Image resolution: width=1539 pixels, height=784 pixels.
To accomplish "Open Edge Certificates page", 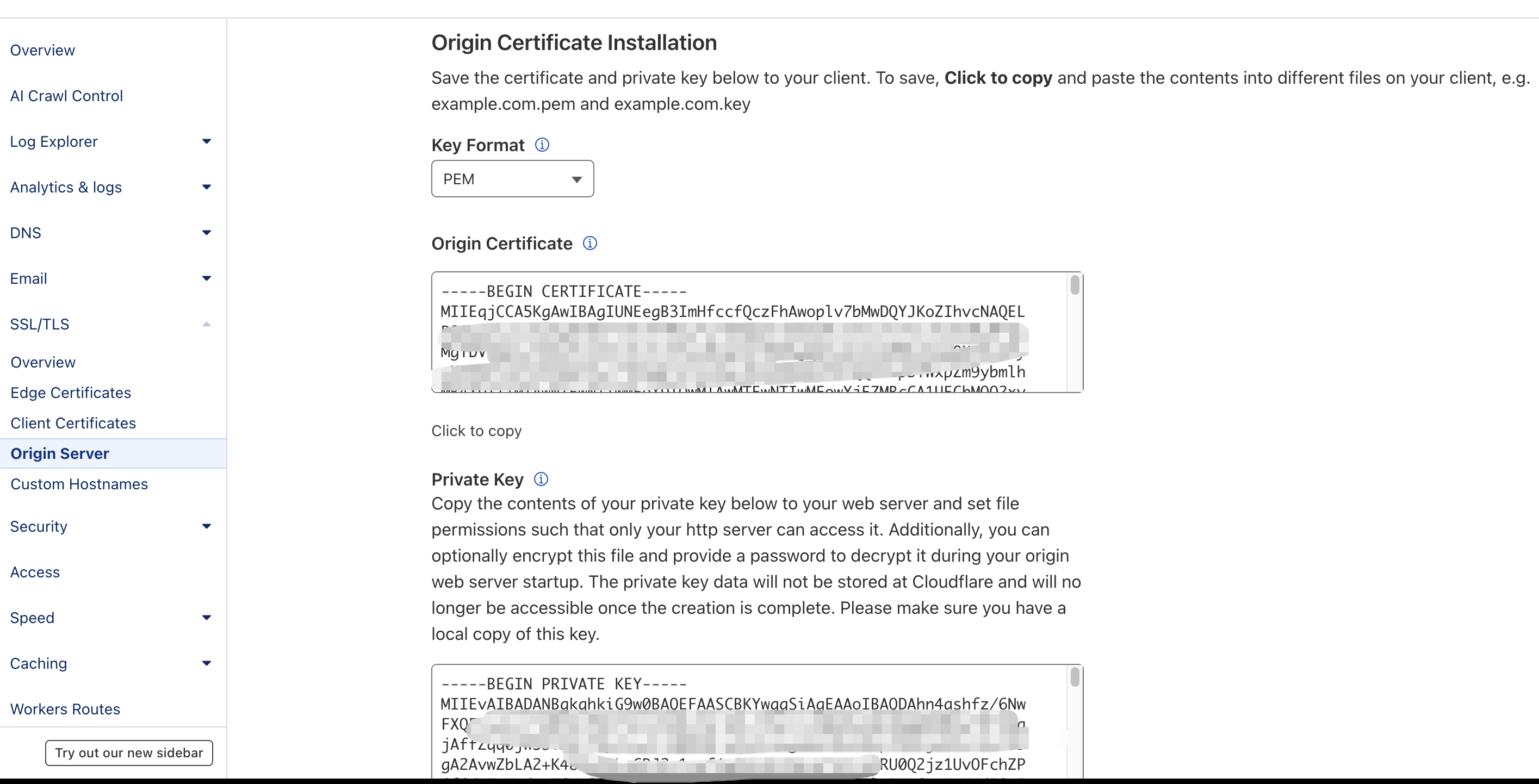I will point(71,393).
